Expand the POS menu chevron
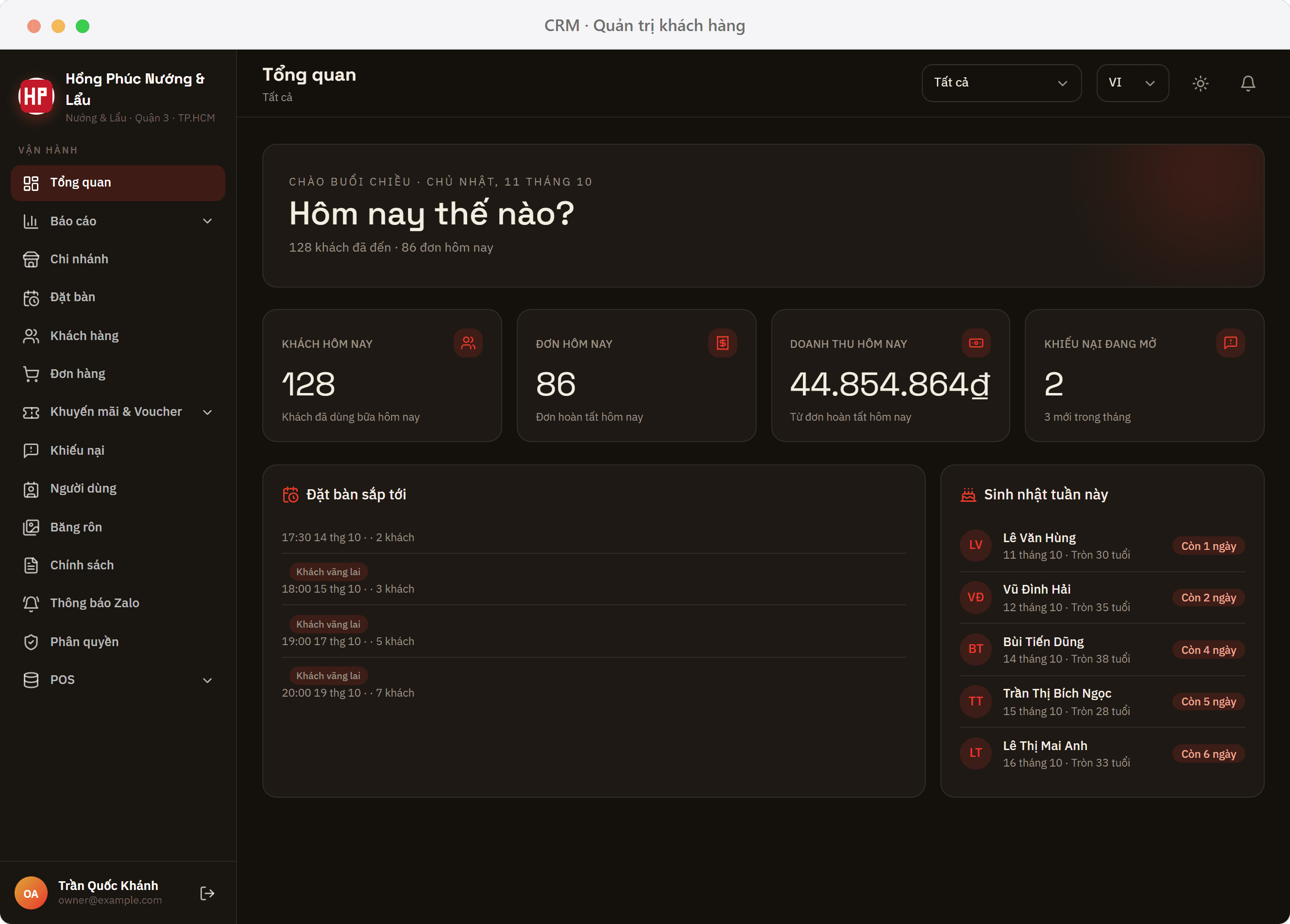Viewport: 1290px width, 924px height. [x=207, y=680]
